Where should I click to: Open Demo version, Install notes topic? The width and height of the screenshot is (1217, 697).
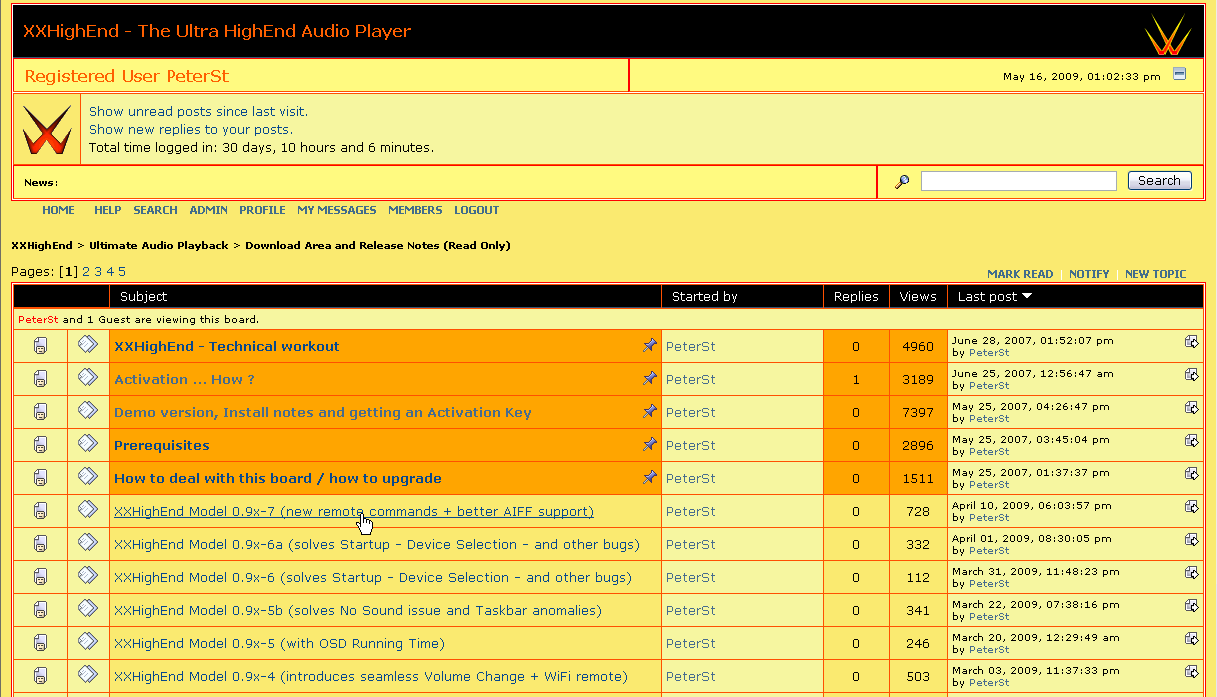click(323, 413)
